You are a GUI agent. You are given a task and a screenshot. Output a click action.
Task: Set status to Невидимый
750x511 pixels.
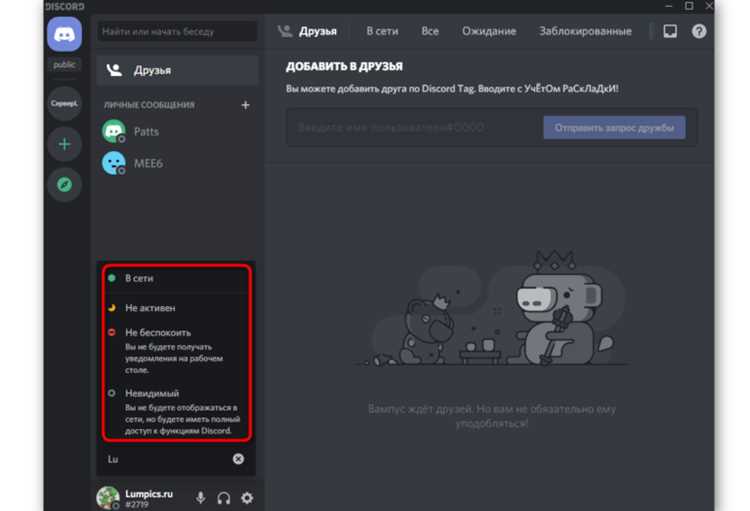[176, 411]
